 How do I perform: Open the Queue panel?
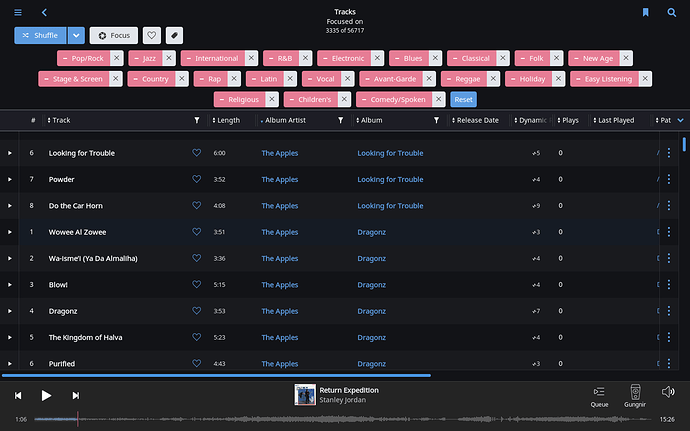[x=599, y=396]
